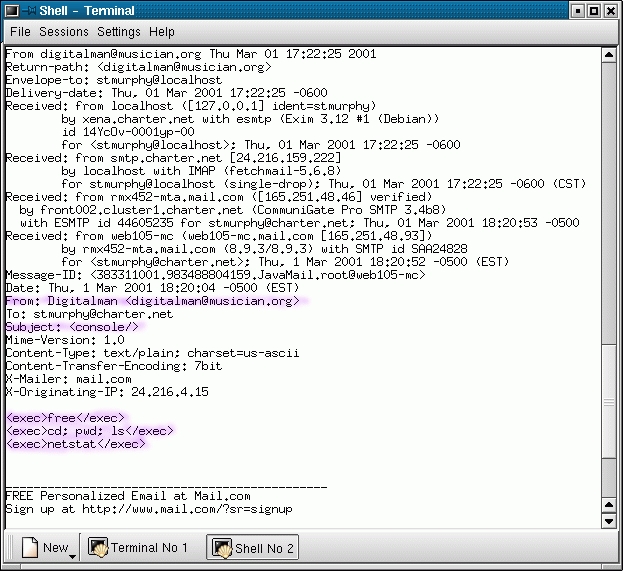Image resolution: width=623 pixels, height=571 pixels.
Task: Click the highlighted exec netstat line
Action: click(76, 443)
